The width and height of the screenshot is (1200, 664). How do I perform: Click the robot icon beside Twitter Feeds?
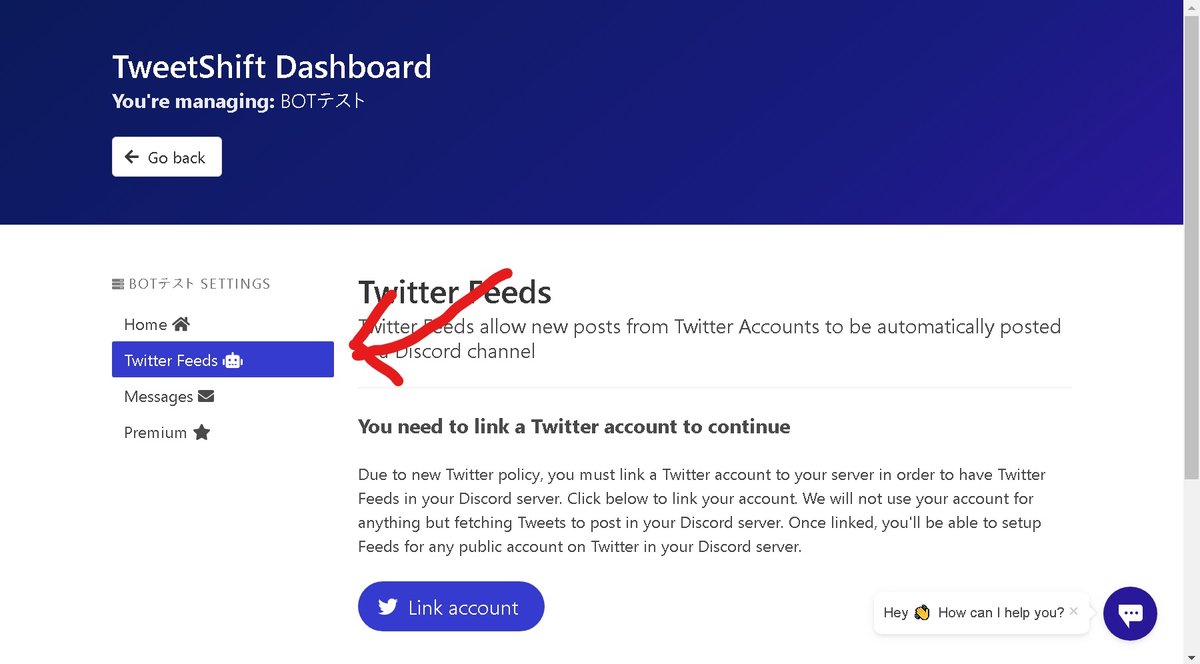coord(233,360)
